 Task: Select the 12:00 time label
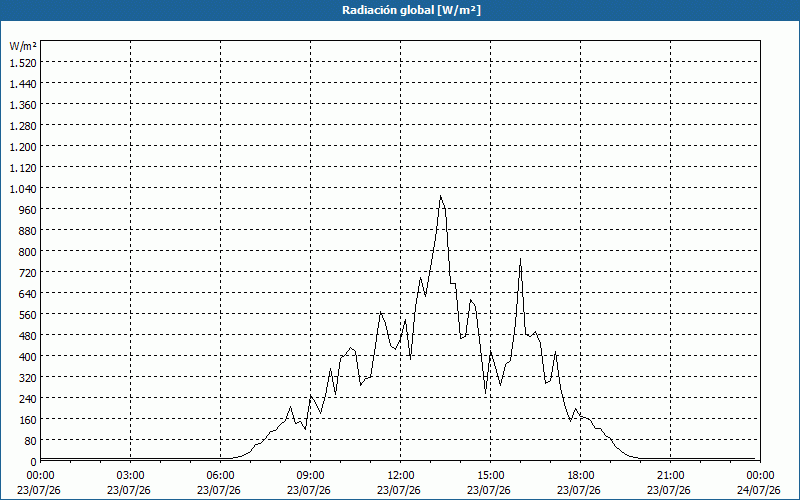click(x=399, y=476)
